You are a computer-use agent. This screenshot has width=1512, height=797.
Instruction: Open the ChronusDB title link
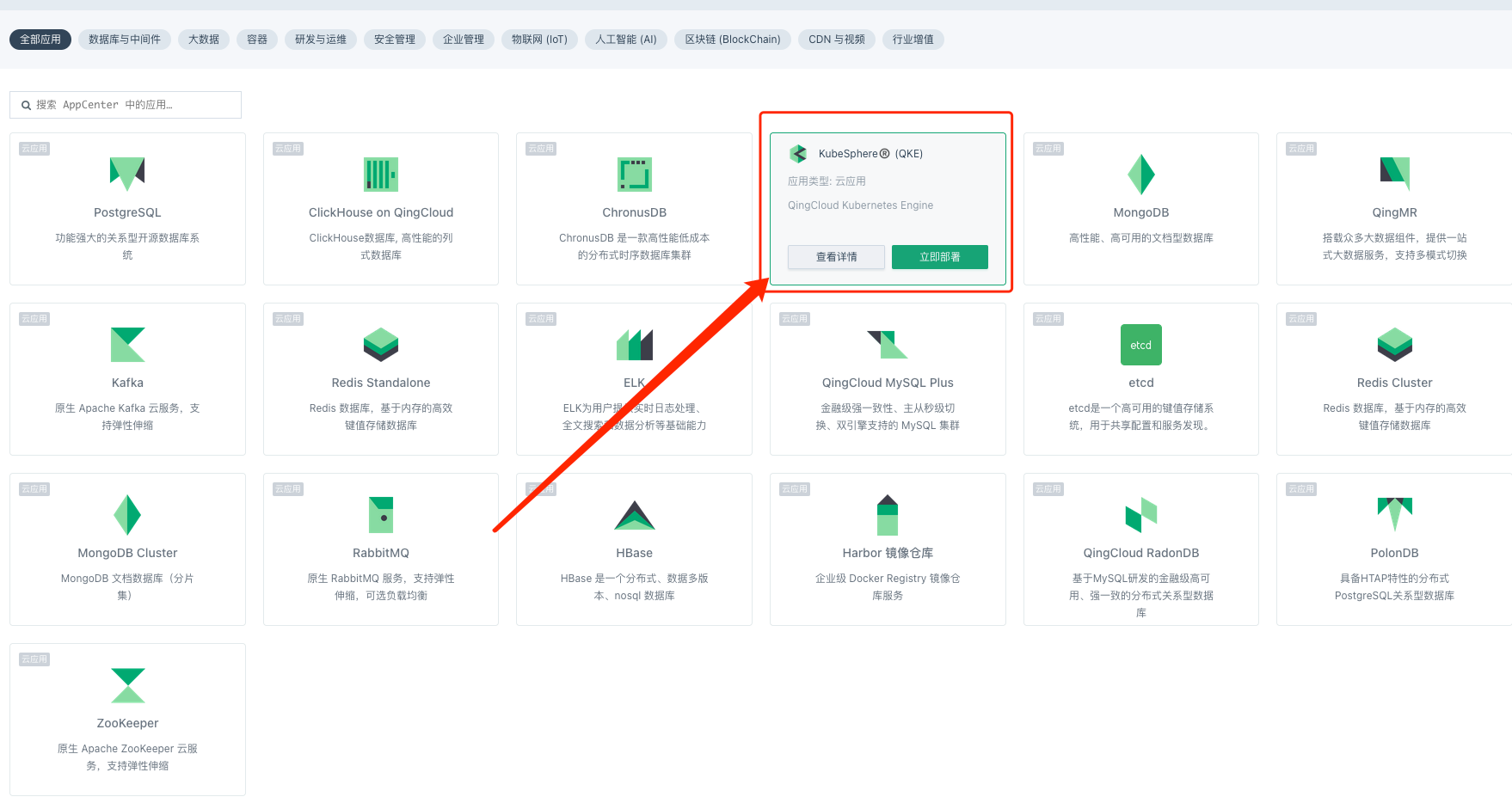click(x=635, y=212)
